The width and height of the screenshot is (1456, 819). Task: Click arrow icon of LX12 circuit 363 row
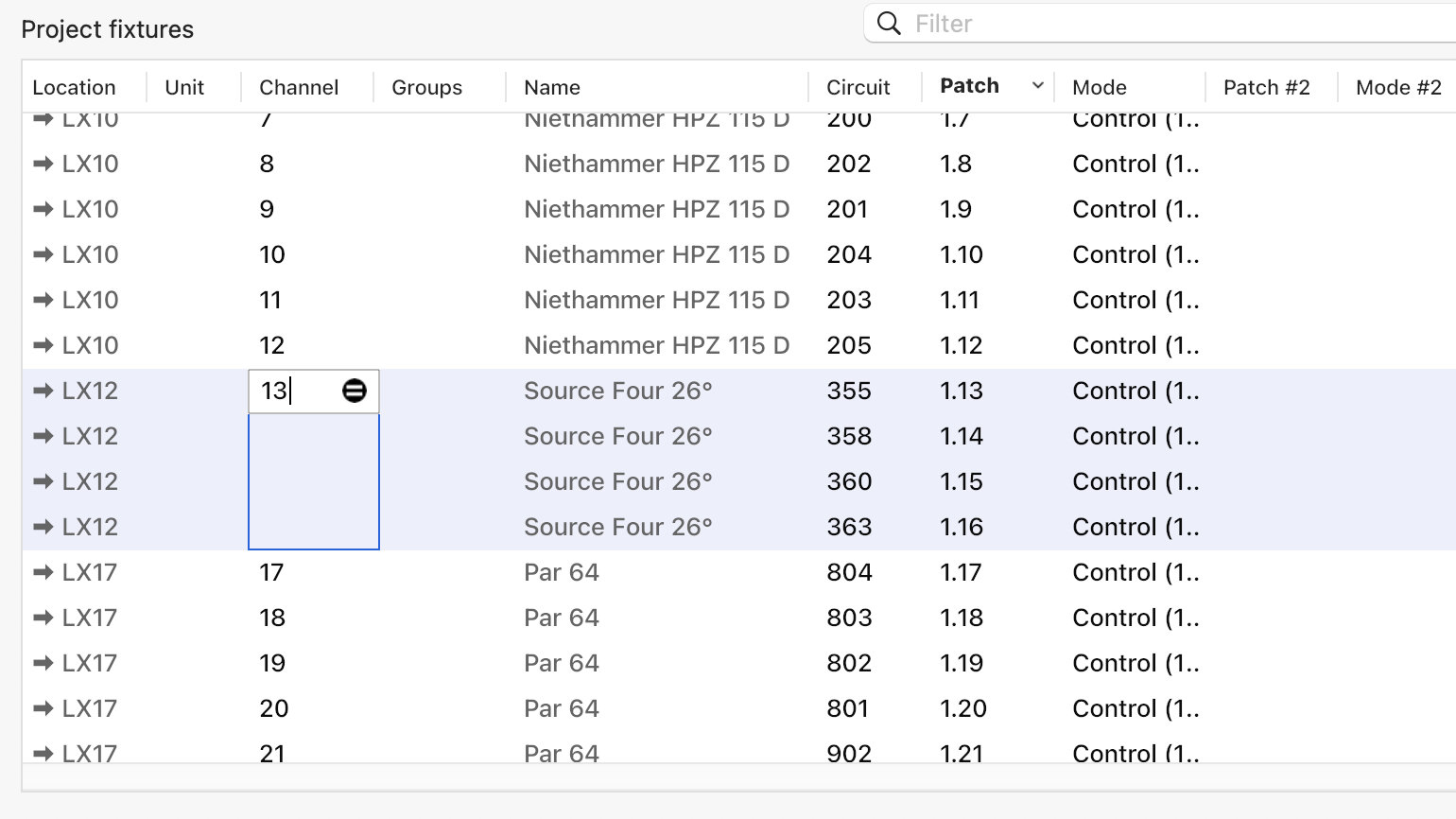click(x=43, y=527)
